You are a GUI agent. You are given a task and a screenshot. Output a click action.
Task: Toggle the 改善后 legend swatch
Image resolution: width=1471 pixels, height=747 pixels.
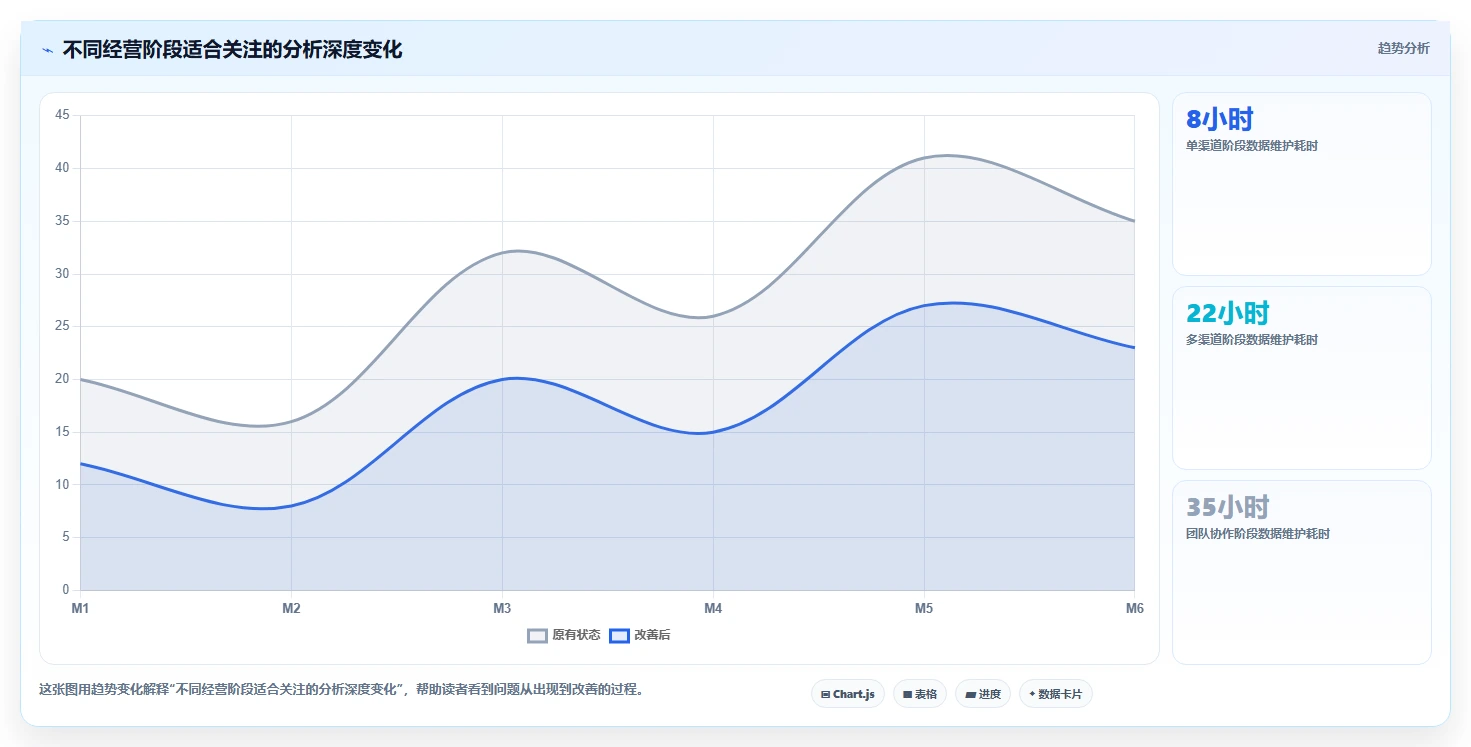619,635
